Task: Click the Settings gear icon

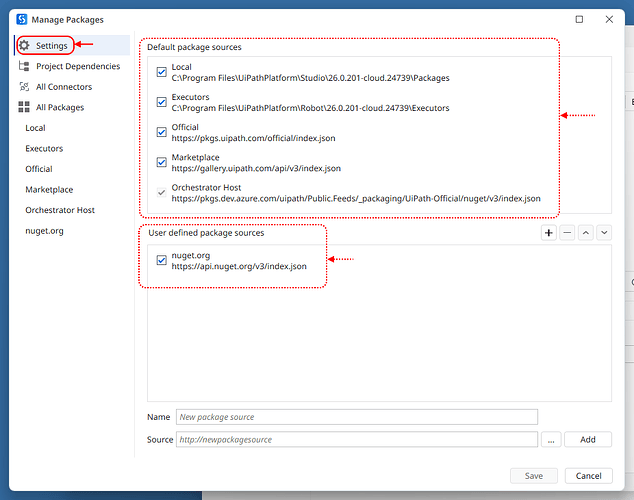Action: [24, 45]
